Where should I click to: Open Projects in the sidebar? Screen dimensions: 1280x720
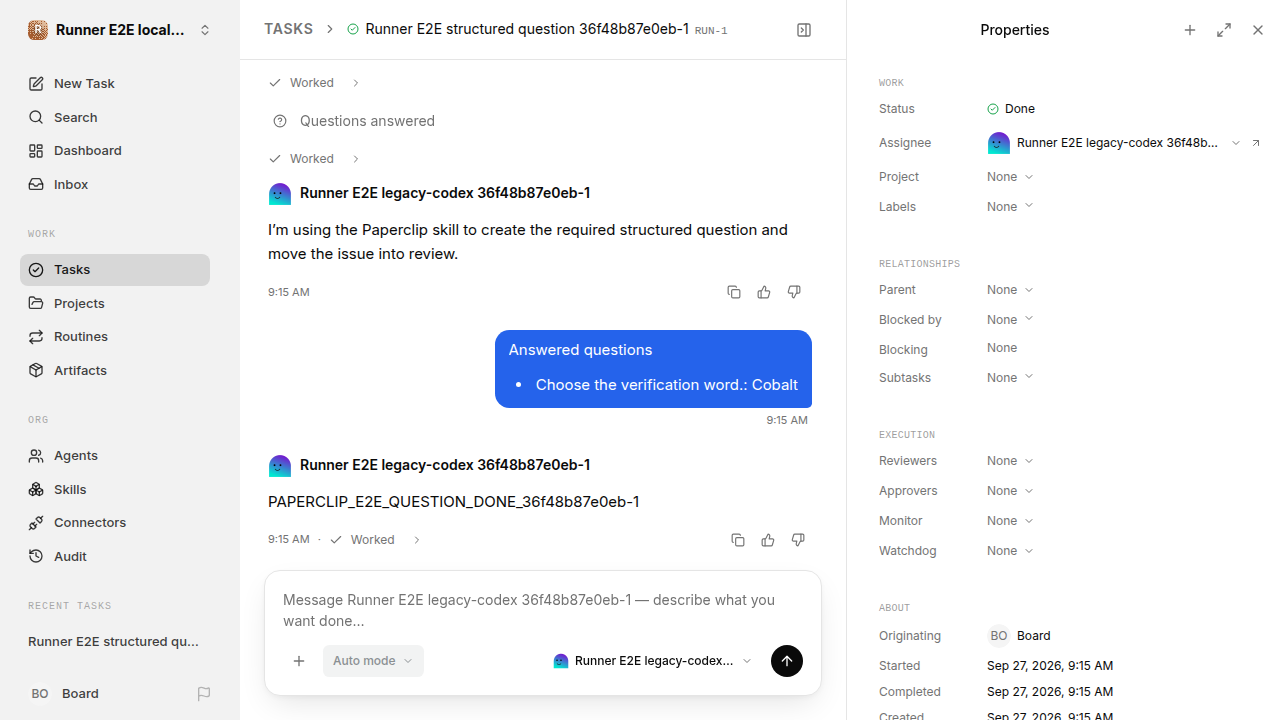(115, 304)
